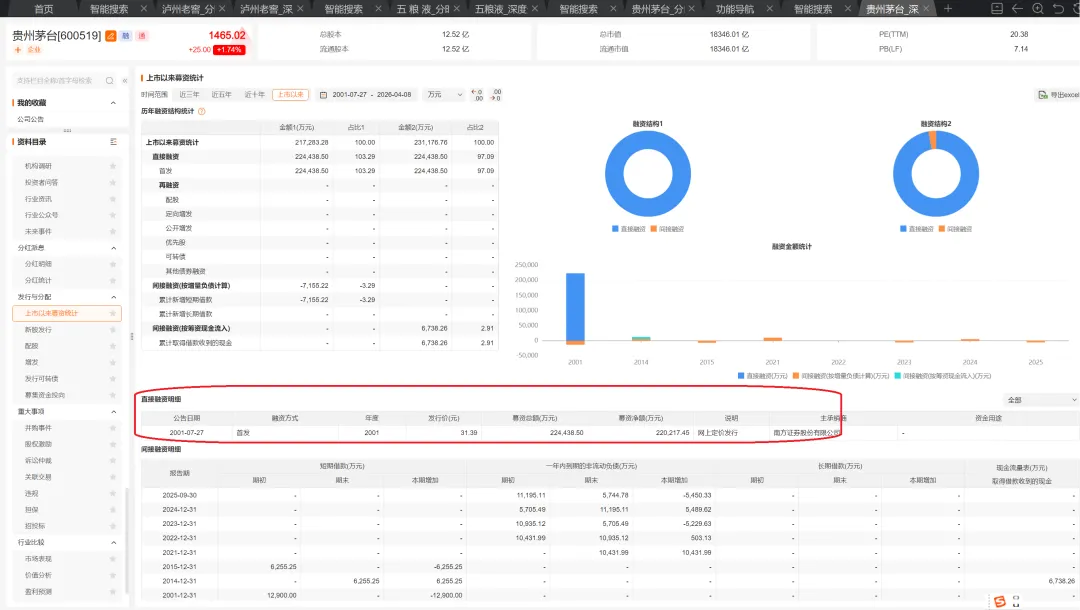The width and height of the screenshot is (1080, 610).
Task: Select the 近五年 time range
Action: 222,95
